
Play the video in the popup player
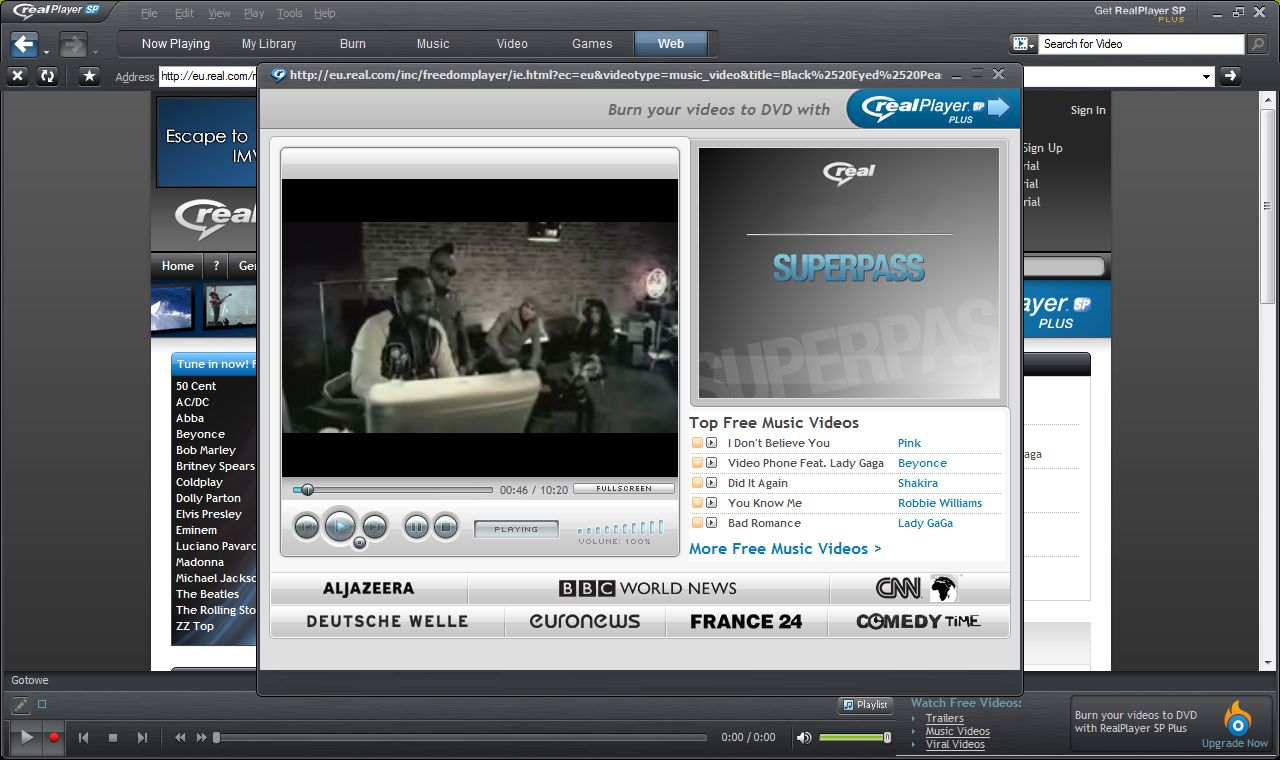[x=340, y=525]
